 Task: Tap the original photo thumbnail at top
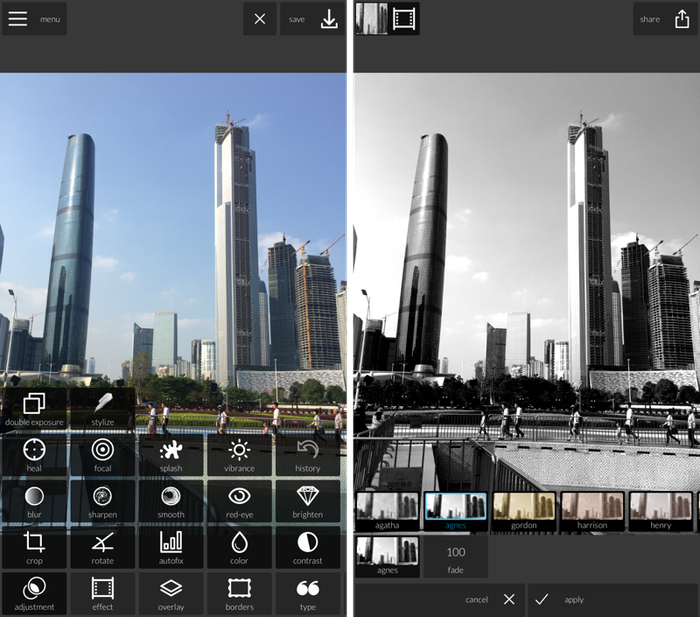[x=372, y=19]
